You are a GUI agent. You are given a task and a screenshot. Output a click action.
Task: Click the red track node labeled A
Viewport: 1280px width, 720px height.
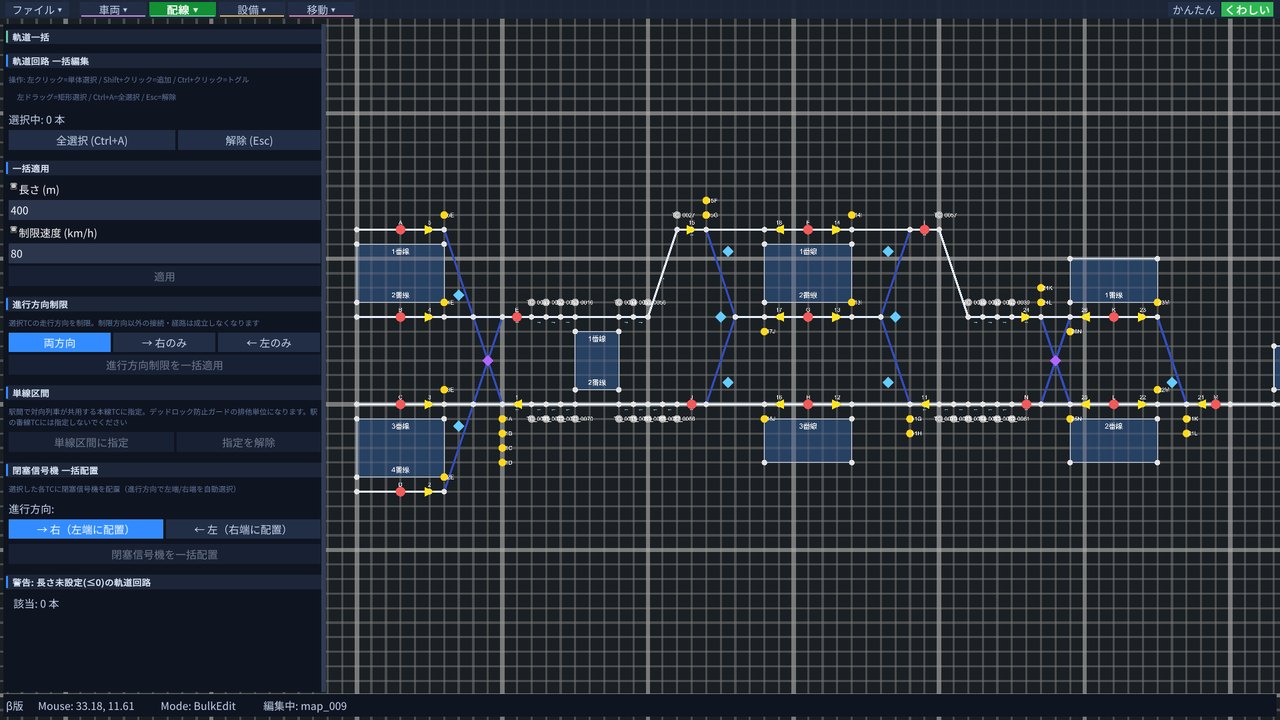click(400, 229)
